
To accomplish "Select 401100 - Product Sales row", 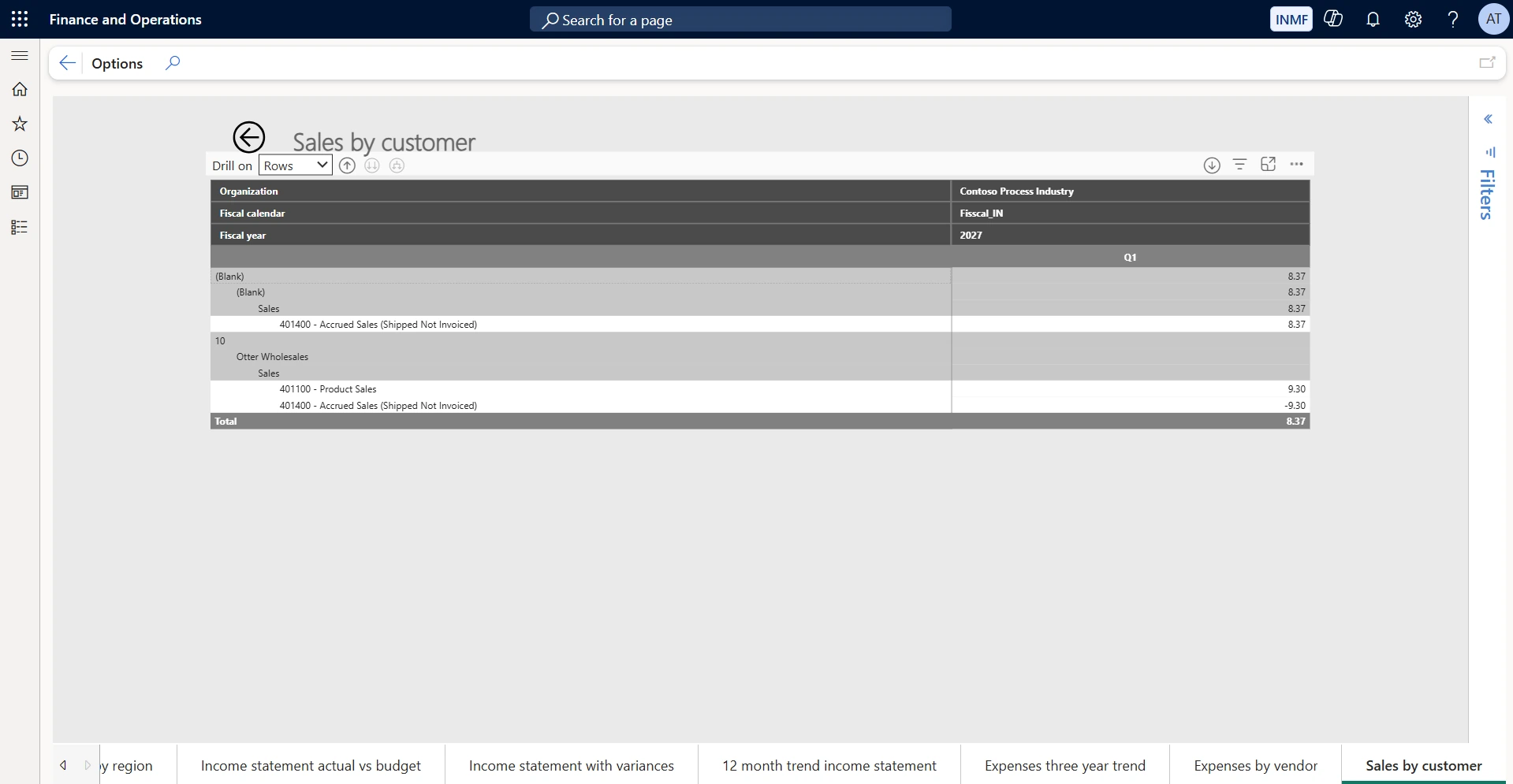I will tap(760, 389).
